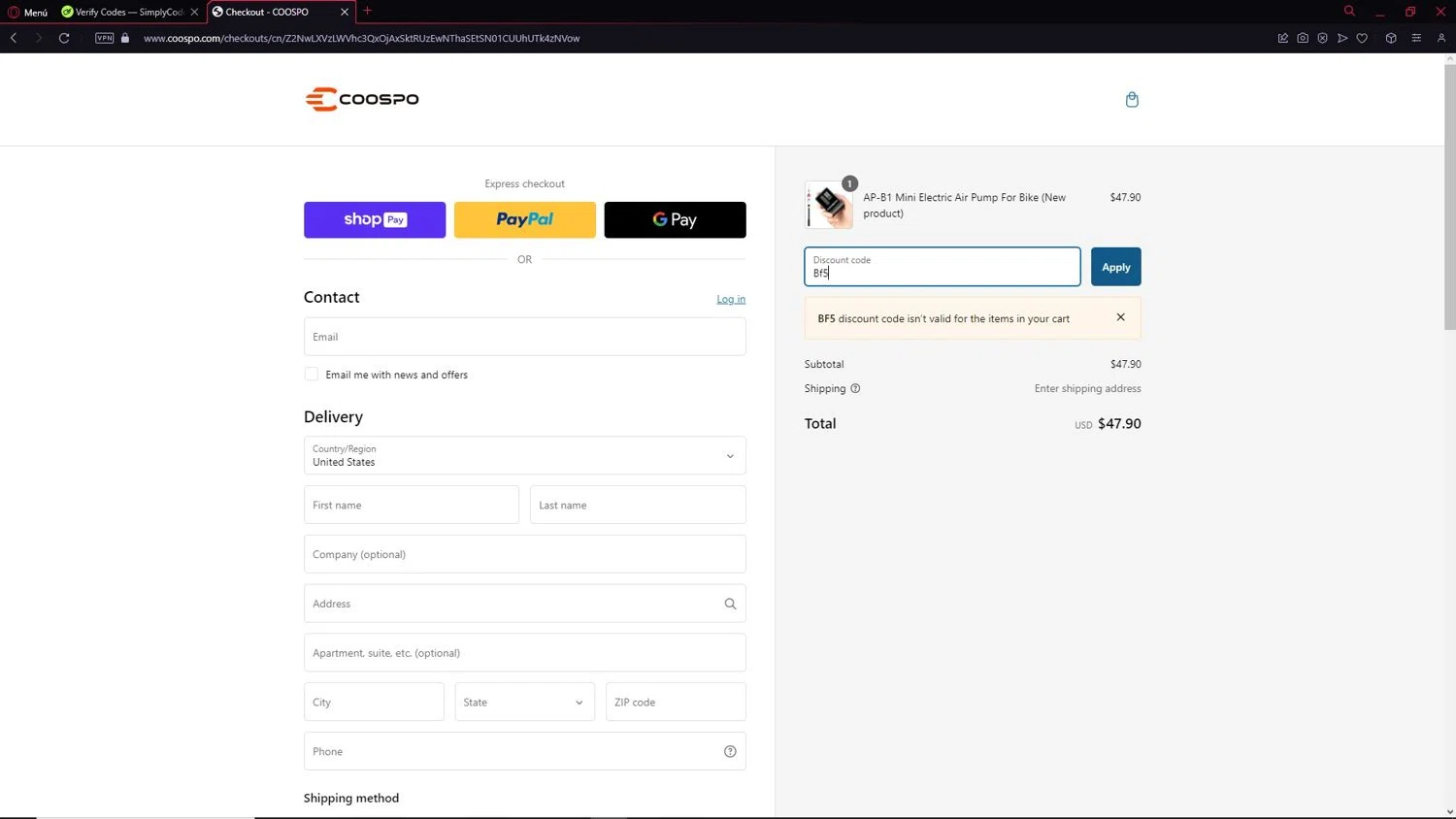Click the AP-B1 Mini Air Pump thumbnail

tap(829, 205)
